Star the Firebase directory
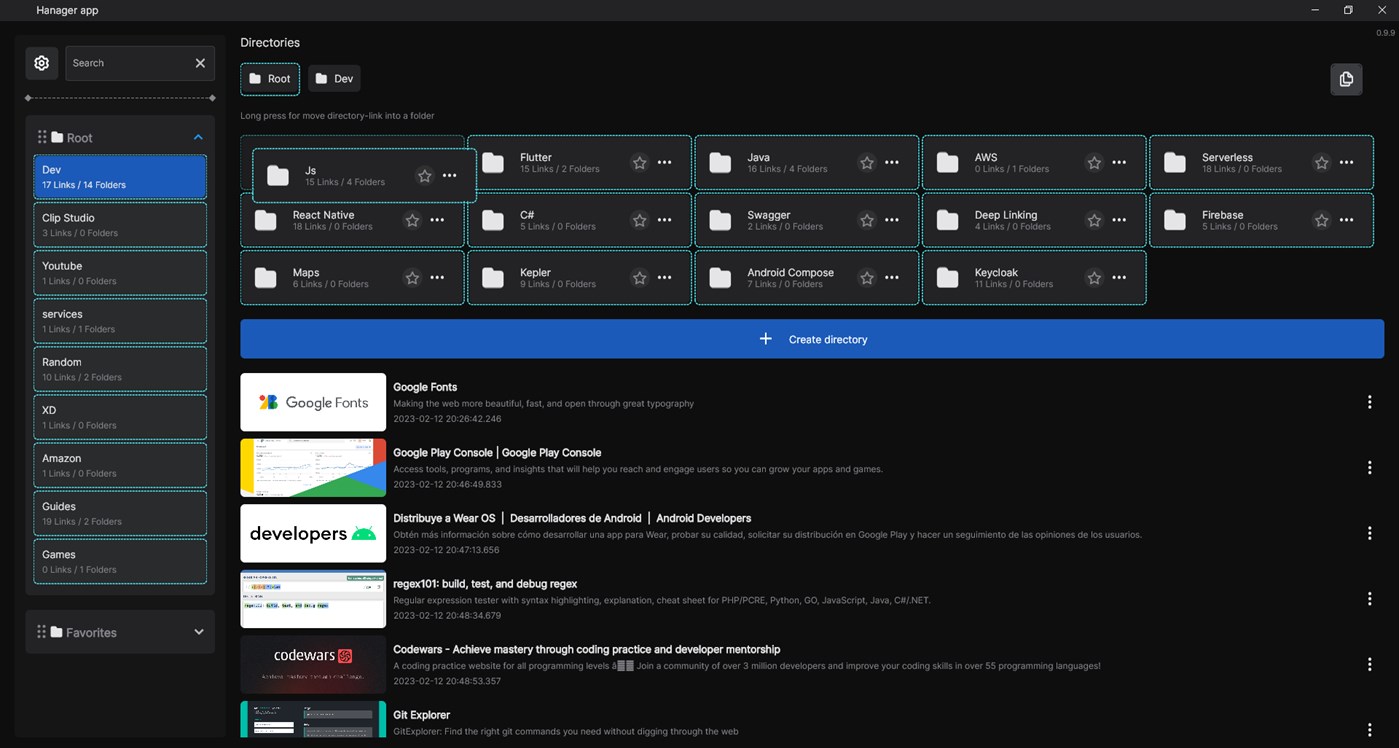Screen dimensions: 1399x748 [1321, 220]
